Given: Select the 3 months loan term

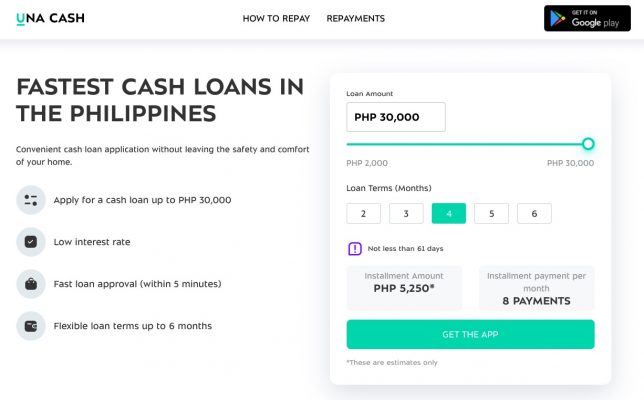Looking at the screenshot, I should tap(406, 213).
